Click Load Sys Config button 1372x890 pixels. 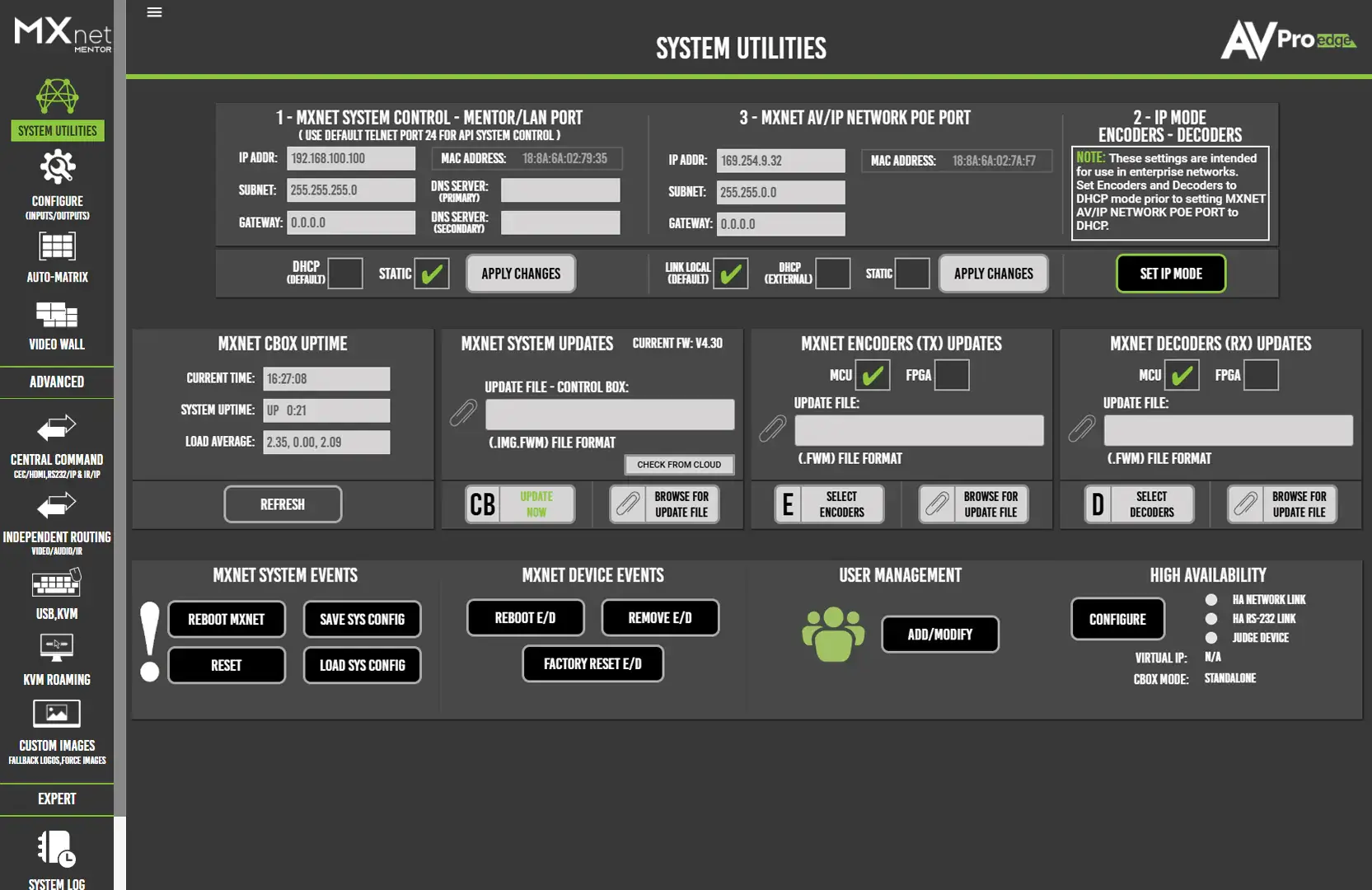click(x=363, y=666)
